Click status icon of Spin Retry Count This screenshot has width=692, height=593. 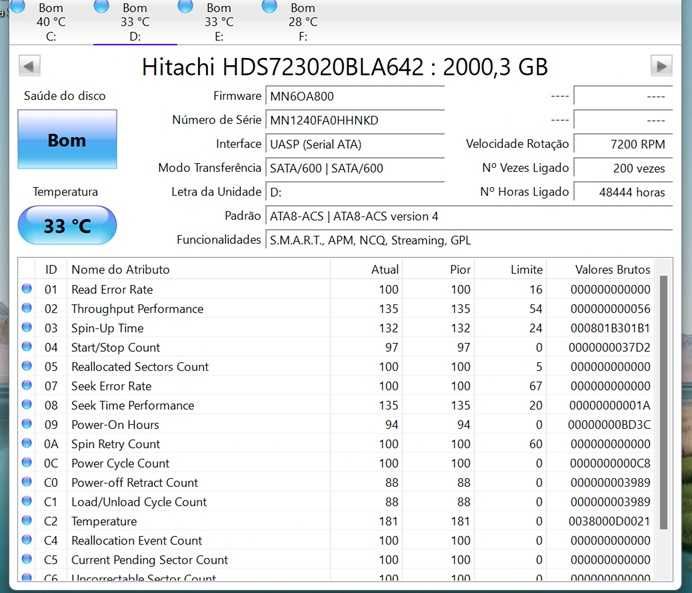click(x=26, y=443)
